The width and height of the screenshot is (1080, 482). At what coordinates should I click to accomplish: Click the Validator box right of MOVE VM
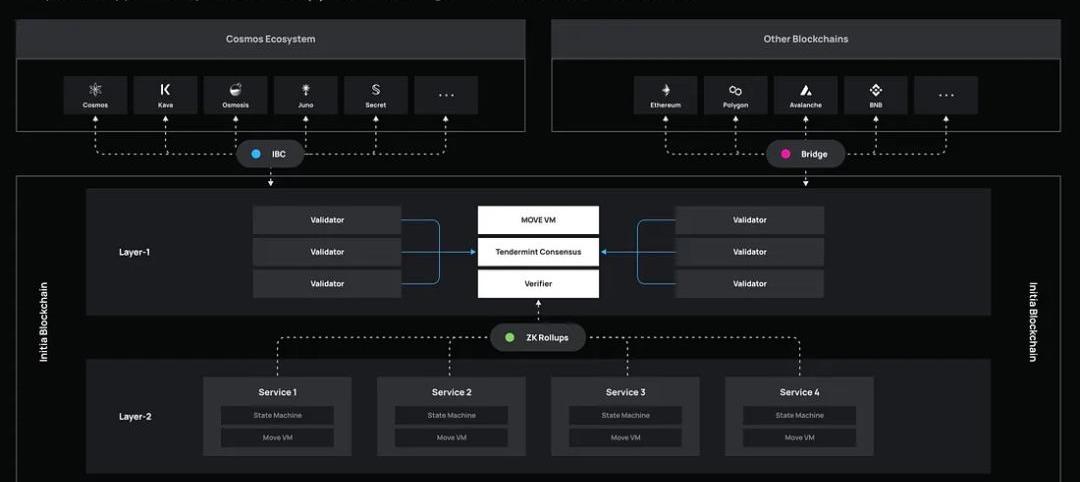[749, 220]
